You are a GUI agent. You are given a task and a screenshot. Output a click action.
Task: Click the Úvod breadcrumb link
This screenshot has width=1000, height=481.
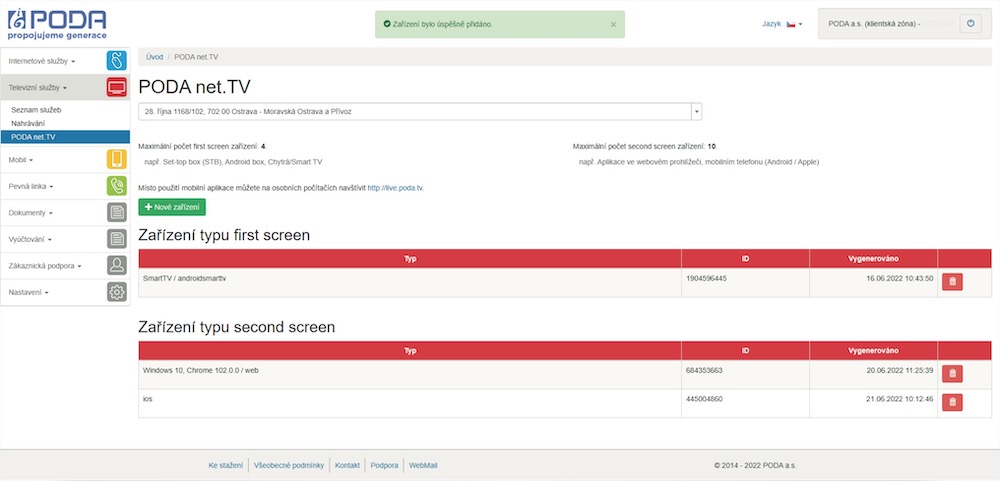pyautogui.click(x=154, y=57)
